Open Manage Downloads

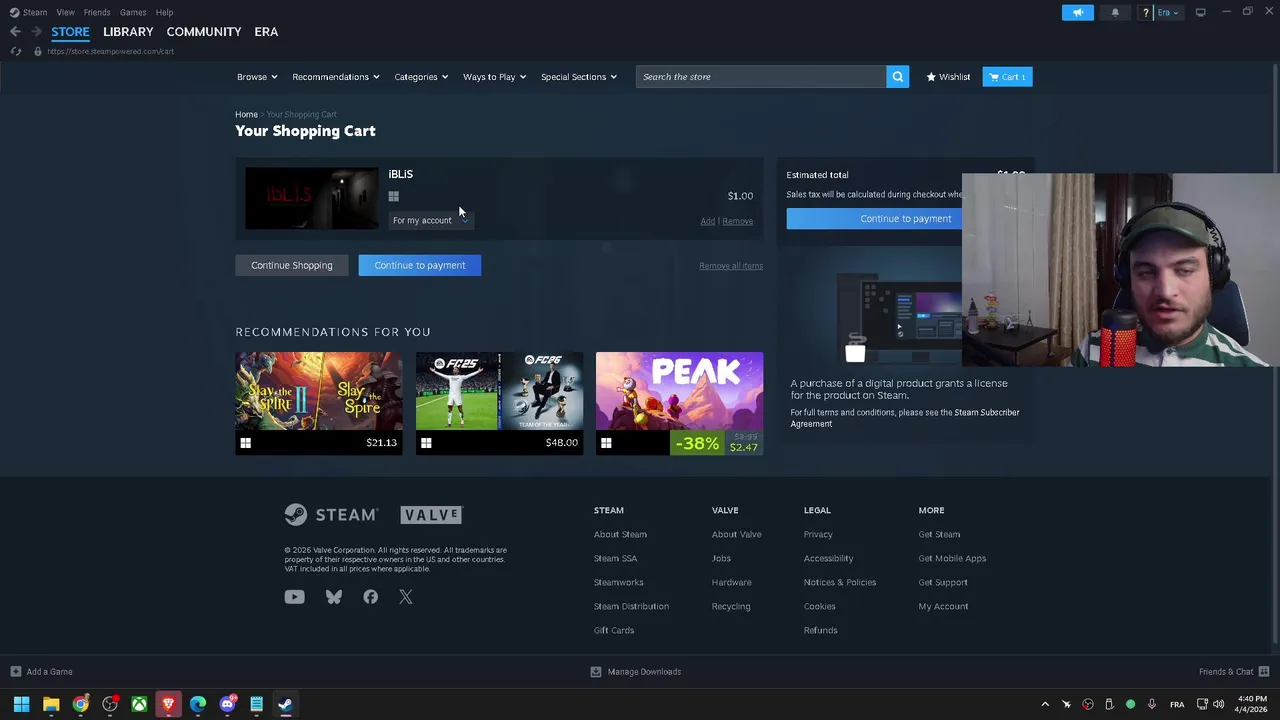coord(636,672)
